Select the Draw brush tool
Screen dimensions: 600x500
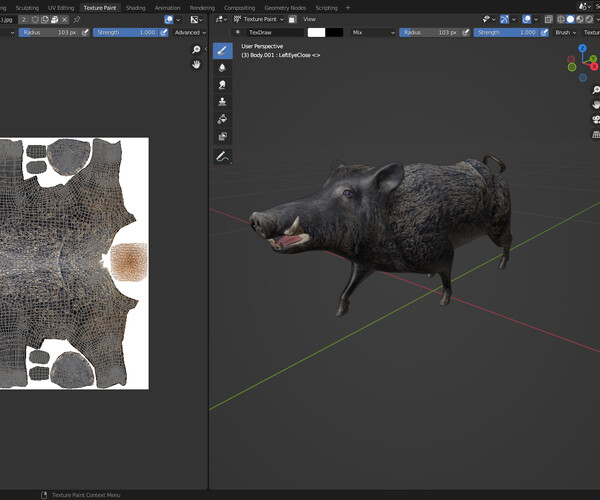point(222,51)
